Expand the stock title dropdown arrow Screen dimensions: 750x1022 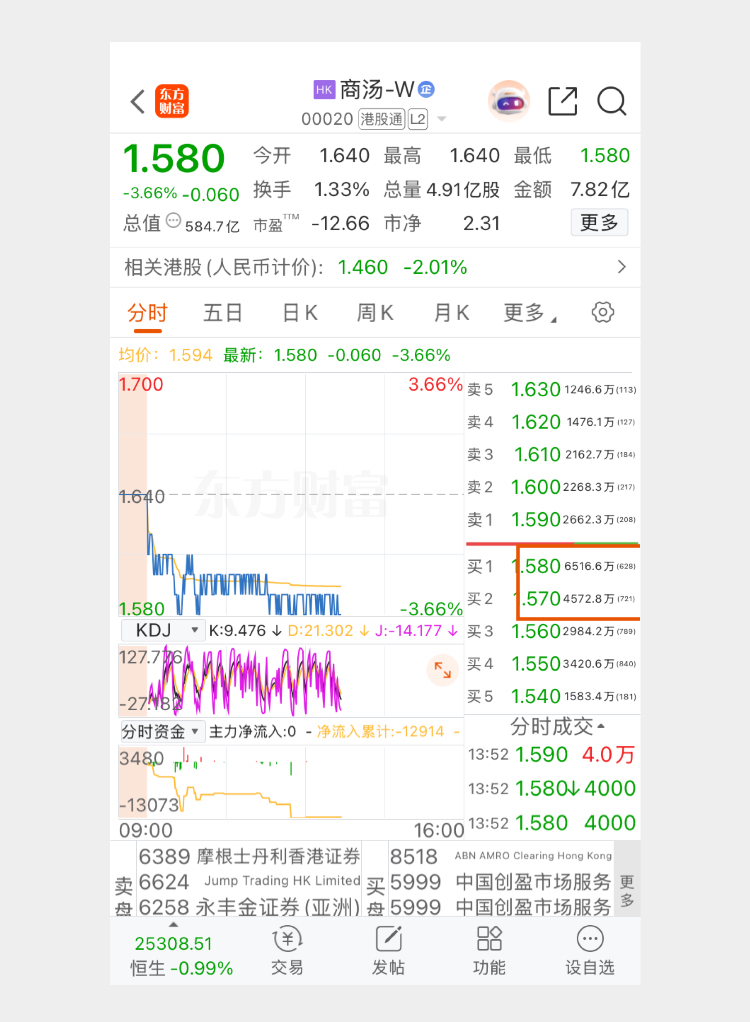[442, 119]
